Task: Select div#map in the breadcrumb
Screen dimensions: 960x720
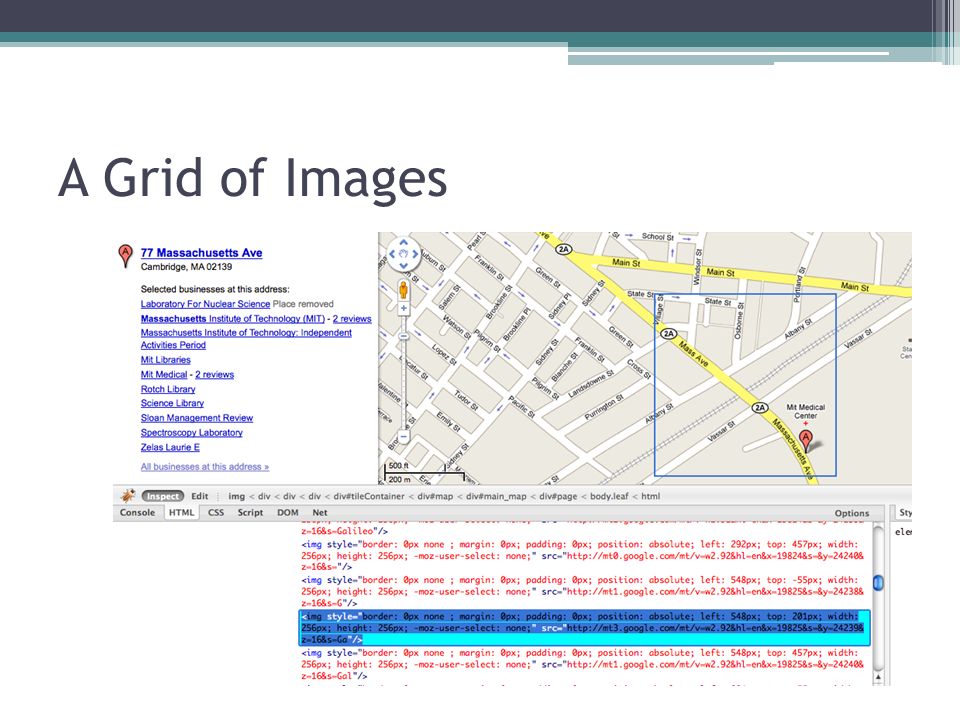Action: click(435, 496)
